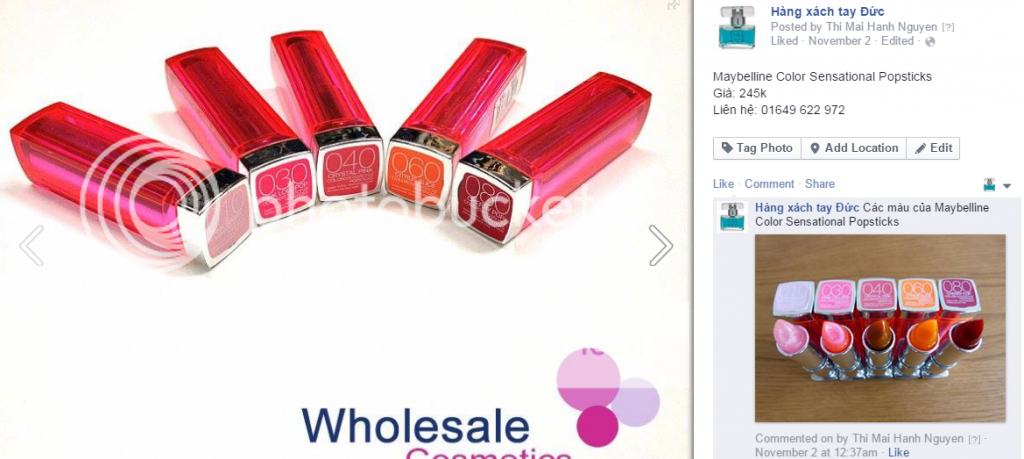Click the Edit pencil button
This screenshot has width=1024, height=459.
click(933, 148)
